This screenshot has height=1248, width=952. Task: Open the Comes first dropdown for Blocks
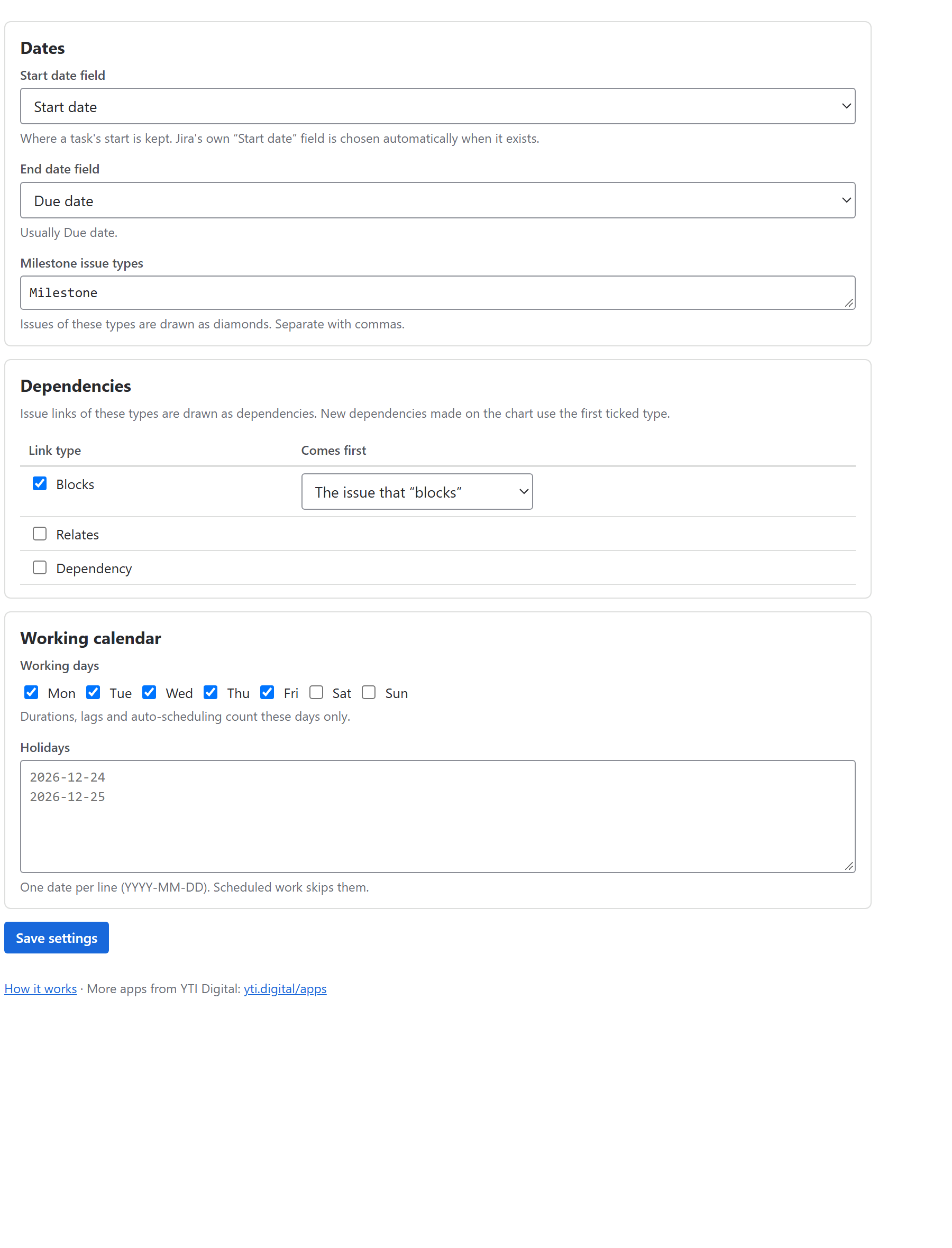[417, 491]
